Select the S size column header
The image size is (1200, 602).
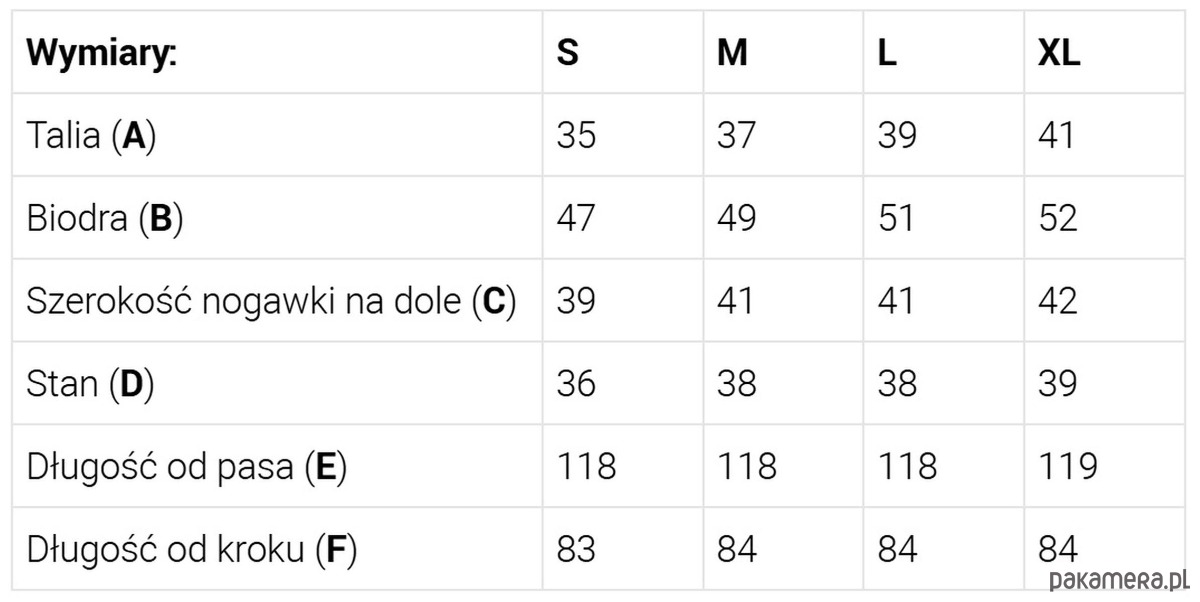pyautogui.click(x=567, y=52)
